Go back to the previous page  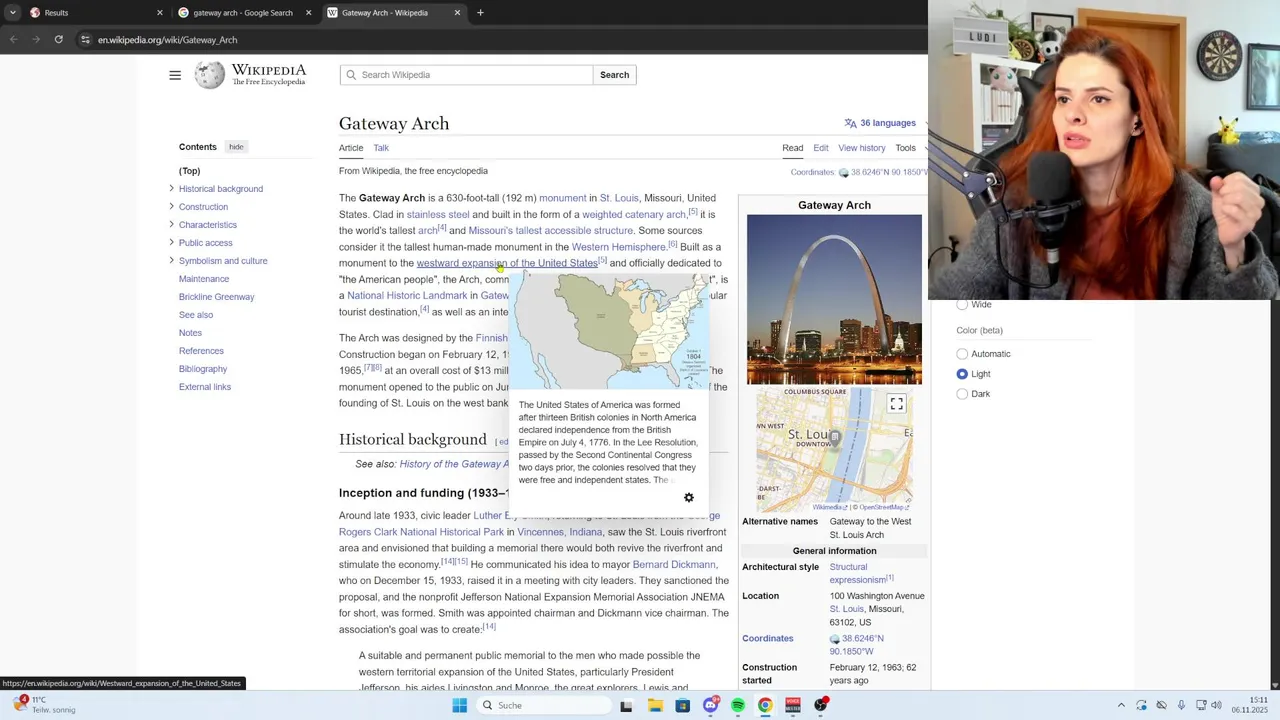click(14, 40)
